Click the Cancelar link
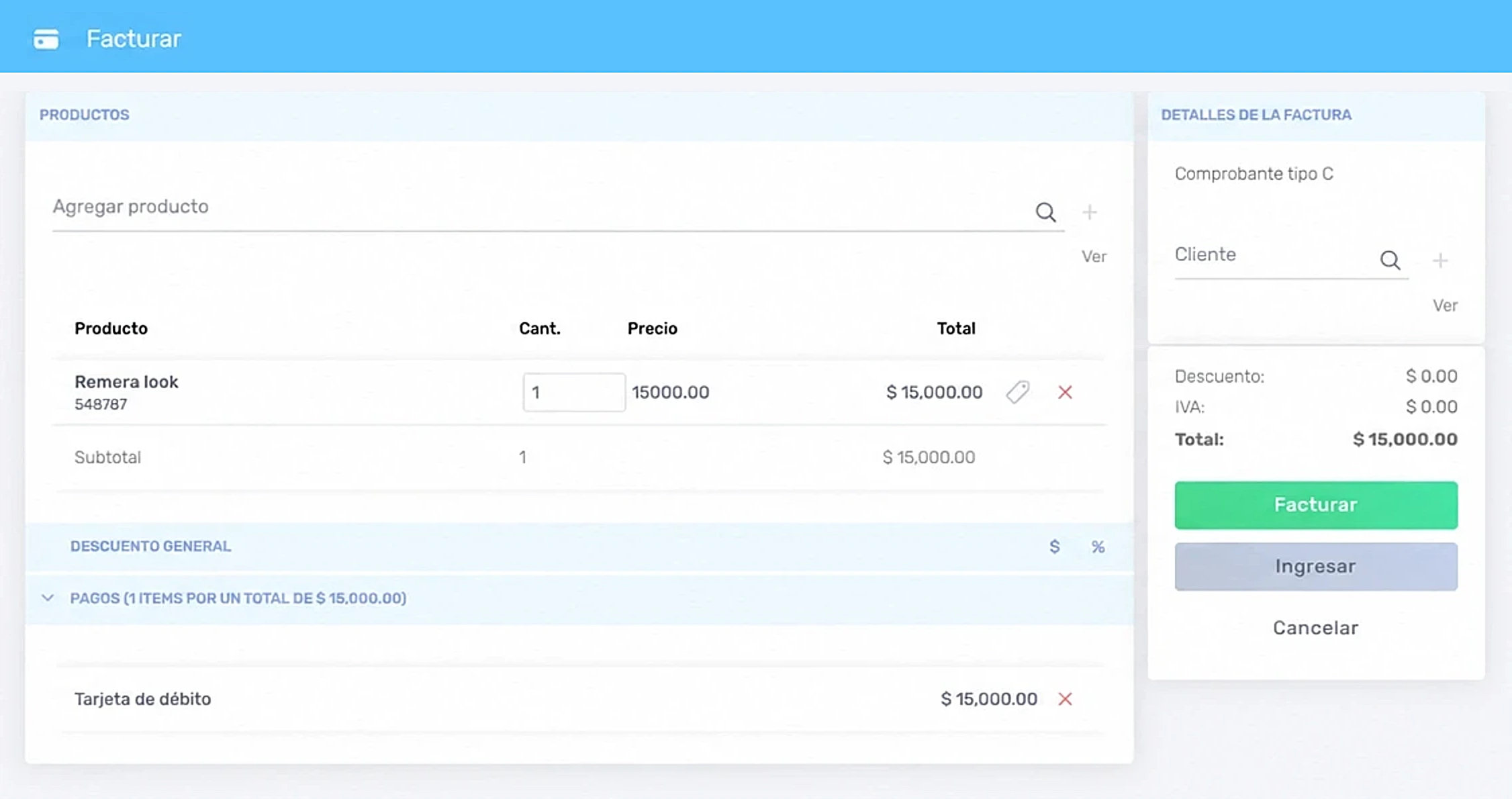The image size is (1512, 799). 1316,628
